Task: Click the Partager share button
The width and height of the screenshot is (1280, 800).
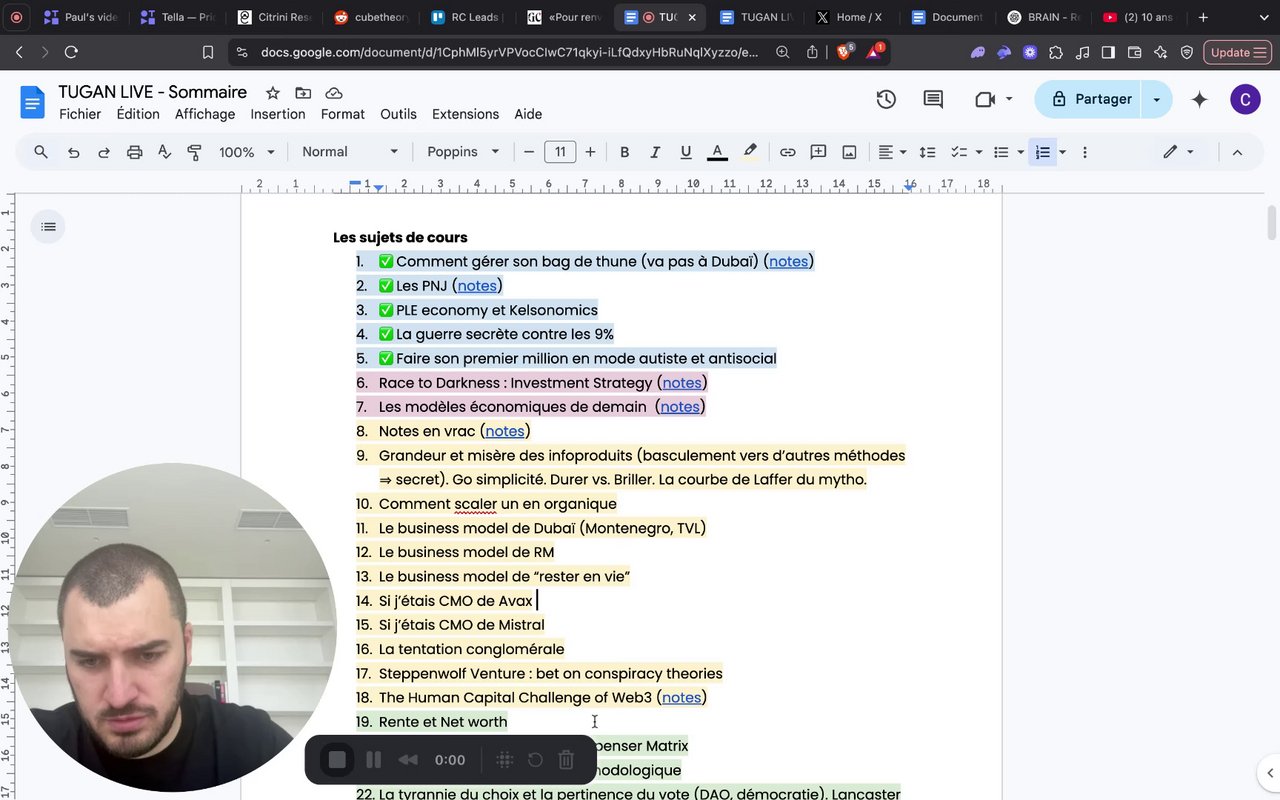Action: [1090, 99]
